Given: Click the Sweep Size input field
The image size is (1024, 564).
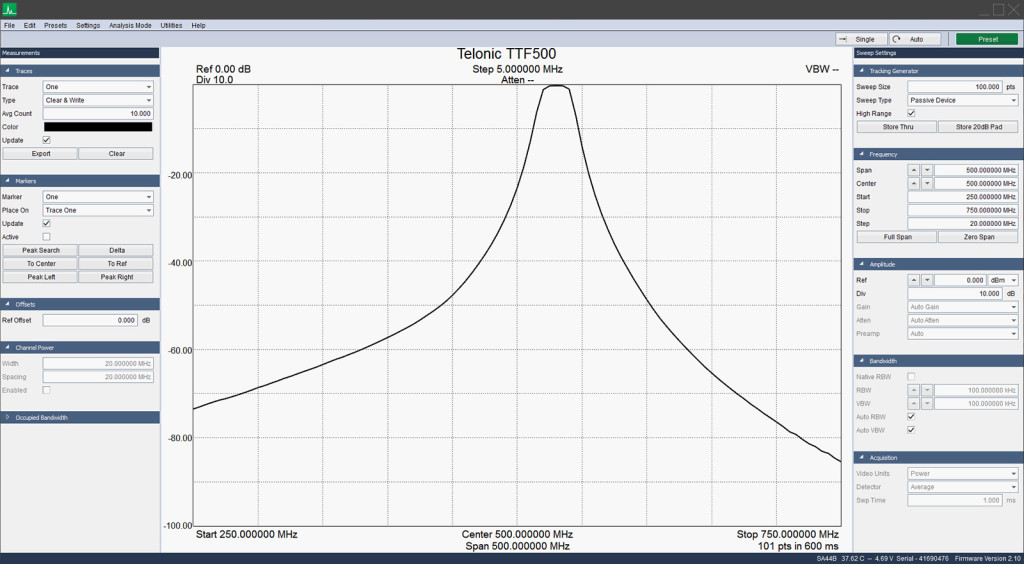Looking at the screenshot, I should tap(954, 87).
